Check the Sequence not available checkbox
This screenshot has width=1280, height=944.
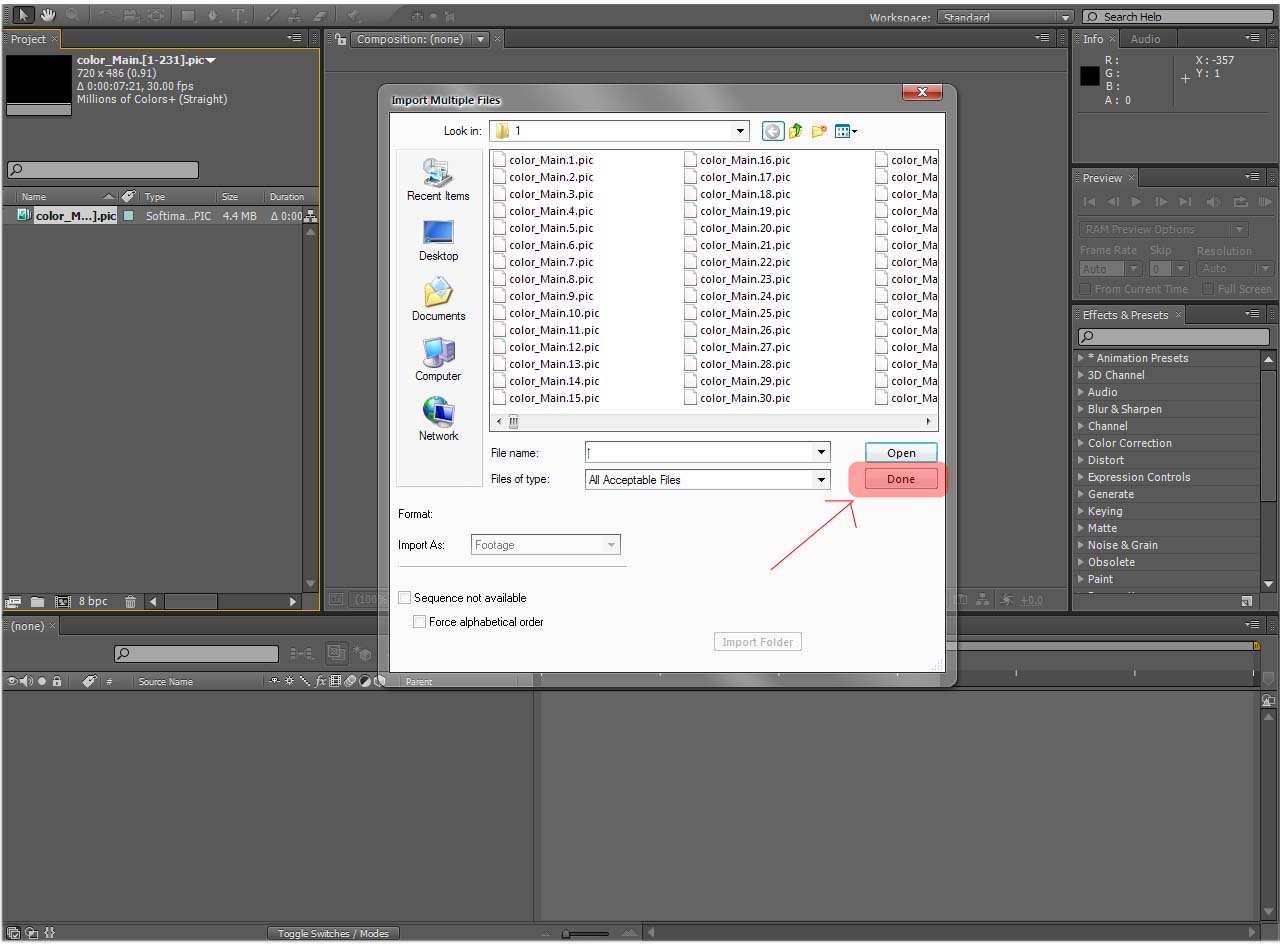pyautogui.click(x=405, y=598)
